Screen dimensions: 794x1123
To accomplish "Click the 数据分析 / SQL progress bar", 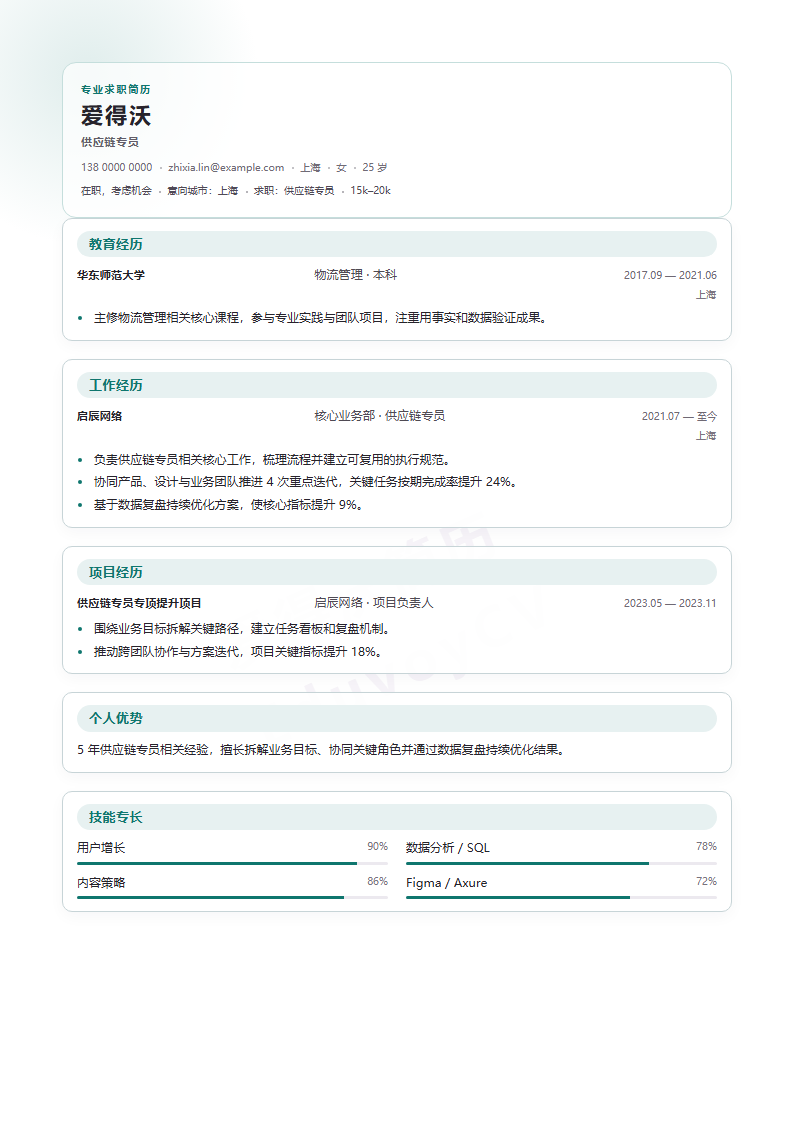I will pos(561,864).
